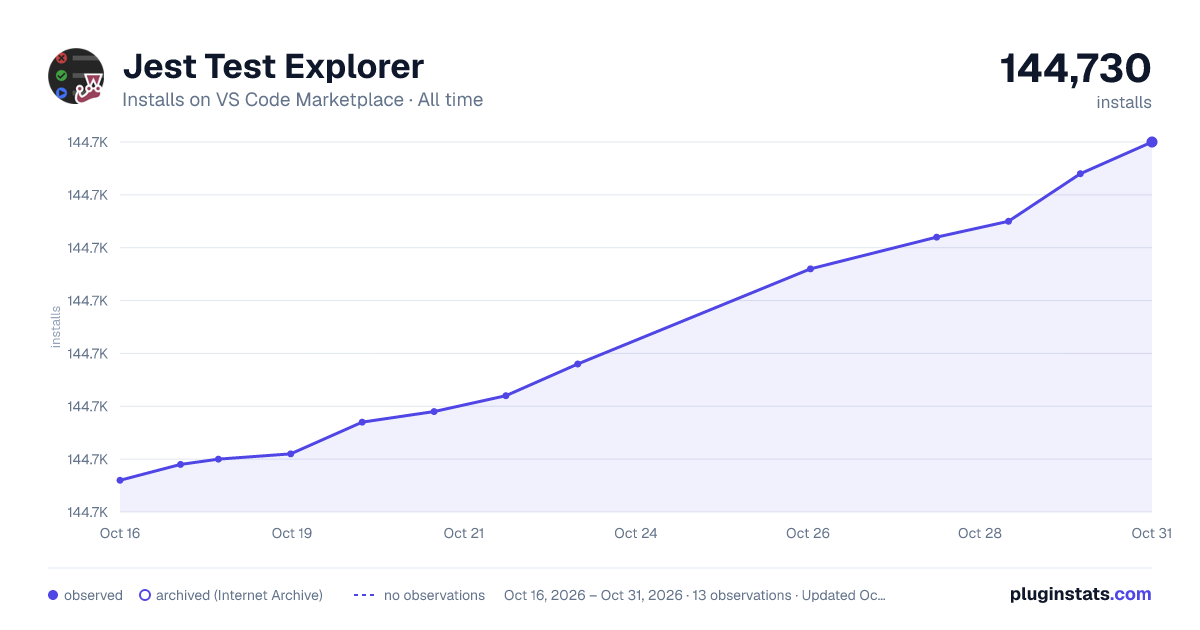Click the filled 'observed' legend dot
The height and width of the screenshot is (630, 1200).
(53, 595)
